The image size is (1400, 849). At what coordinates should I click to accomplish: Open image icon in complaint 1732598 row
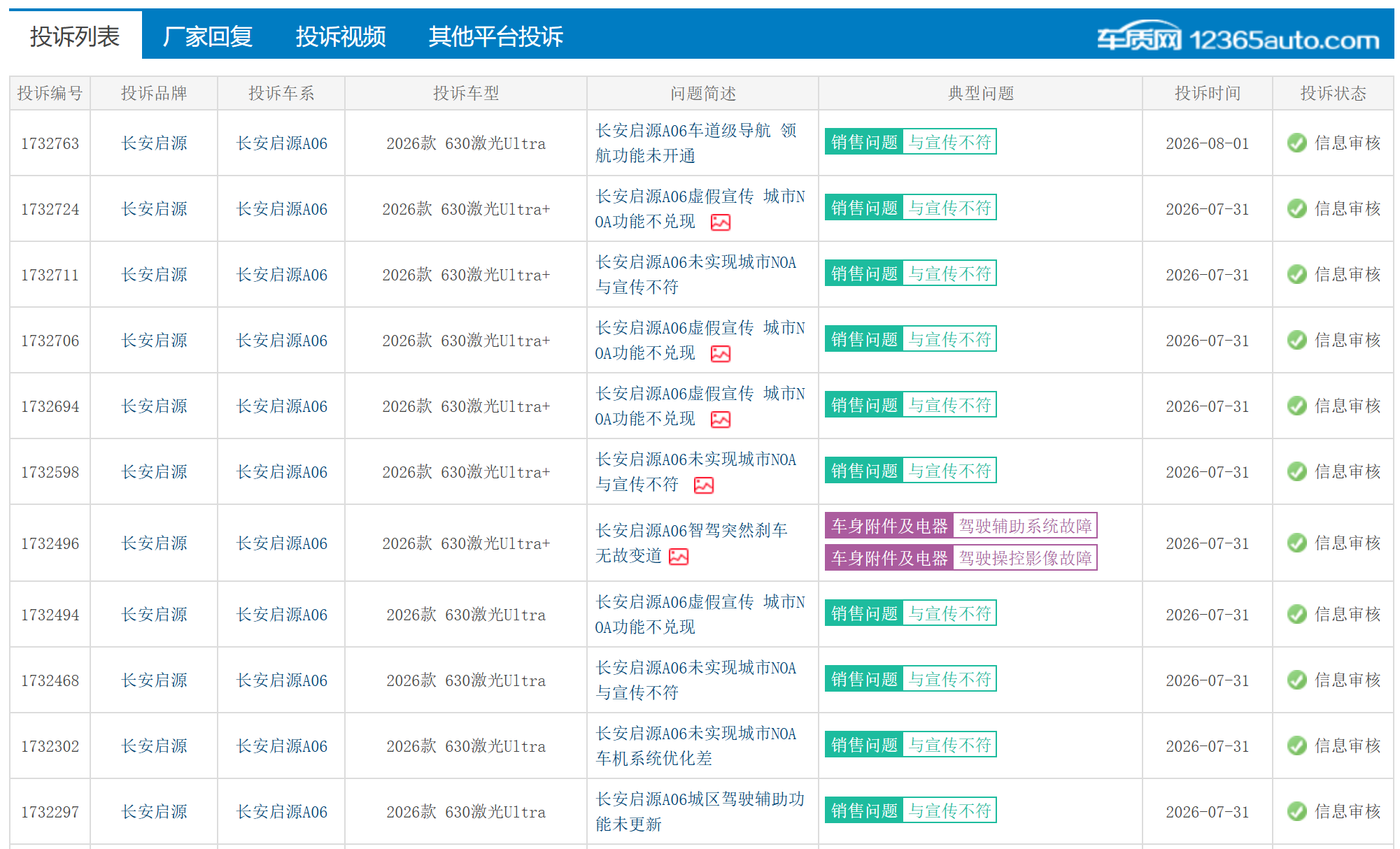(703, 485)
